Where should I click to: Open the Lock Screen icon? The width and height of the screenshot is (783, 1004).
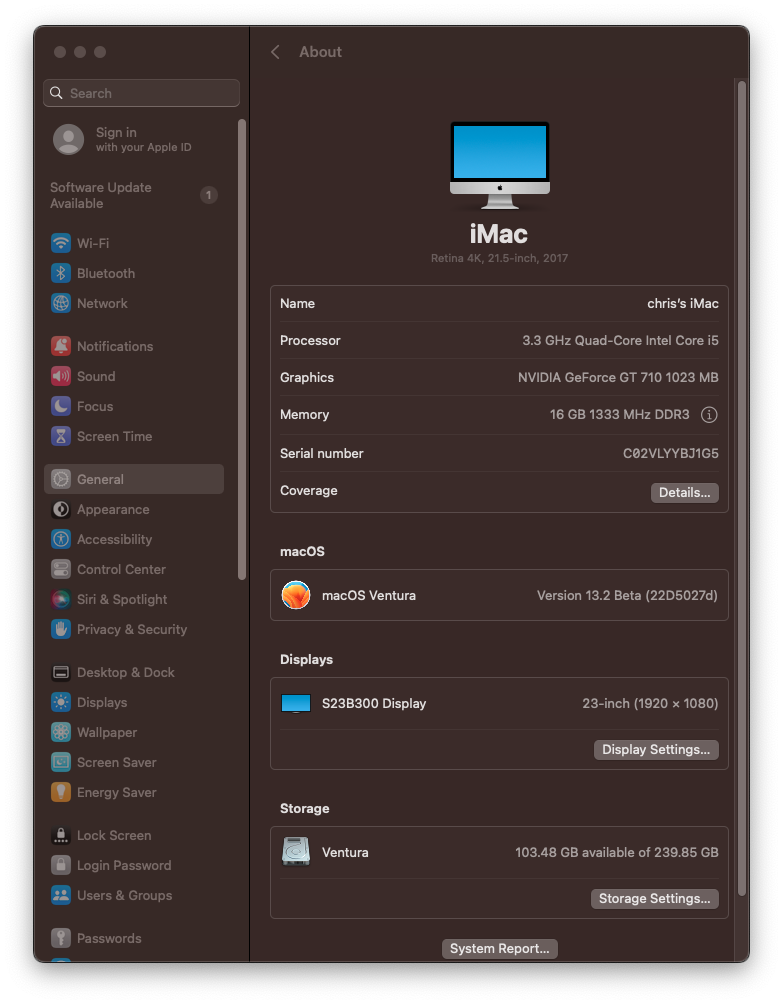point(61,836)
